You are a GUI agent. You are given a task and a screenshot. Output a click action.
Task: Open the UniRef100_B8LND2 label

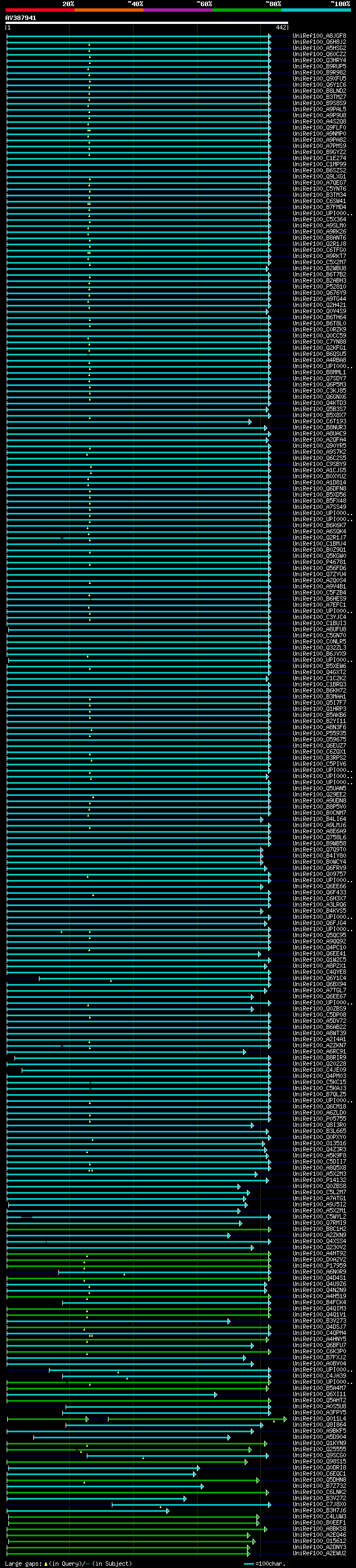[x=319, y=91]
